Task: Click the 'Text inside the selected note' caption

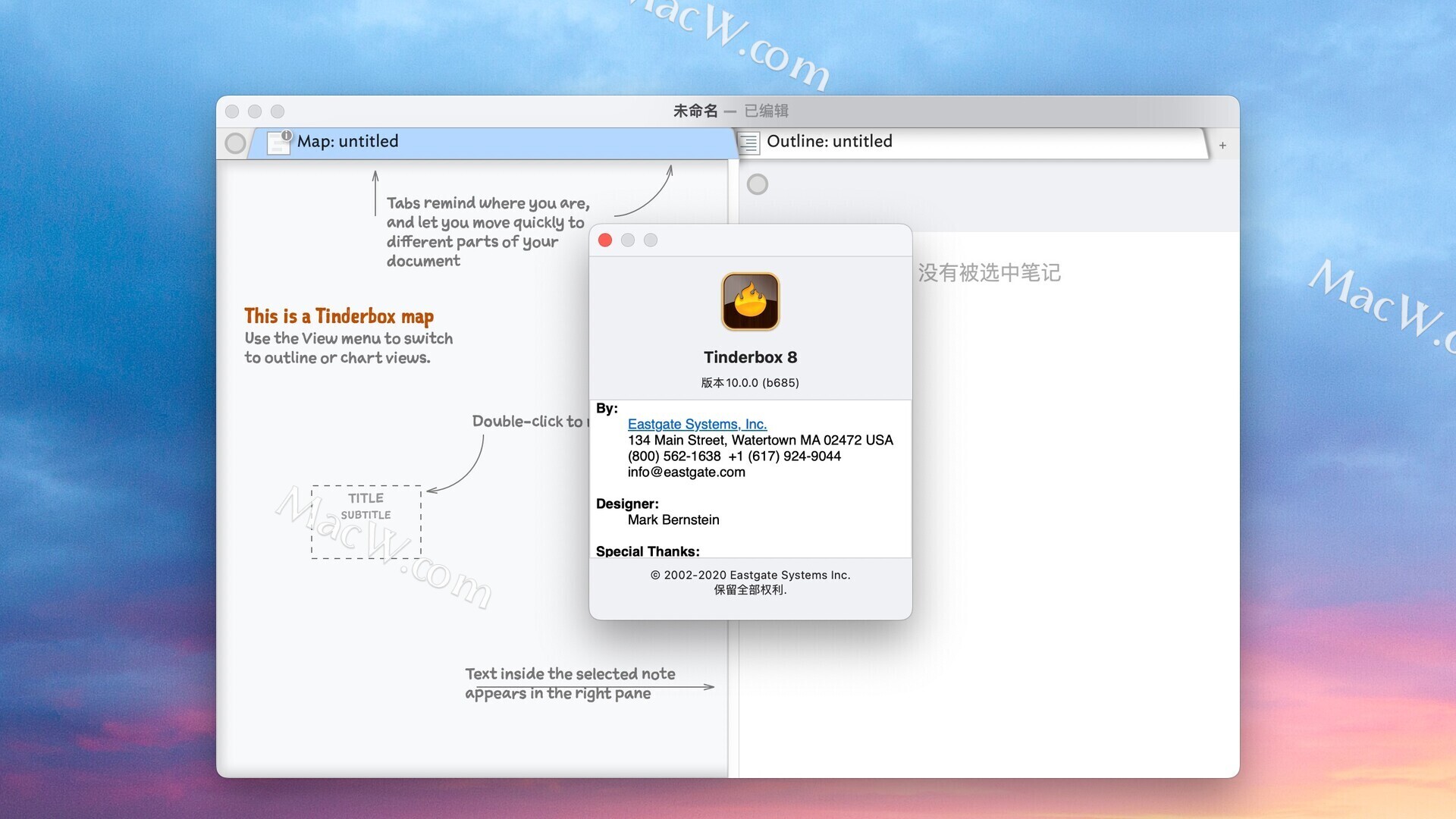Action: point(570,683)
